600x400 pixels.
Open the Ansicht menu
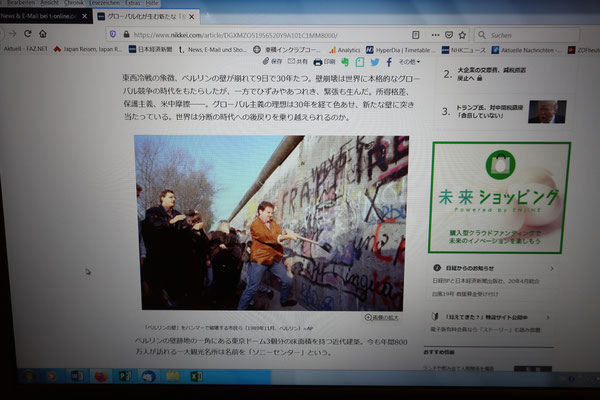pos(50,3)
